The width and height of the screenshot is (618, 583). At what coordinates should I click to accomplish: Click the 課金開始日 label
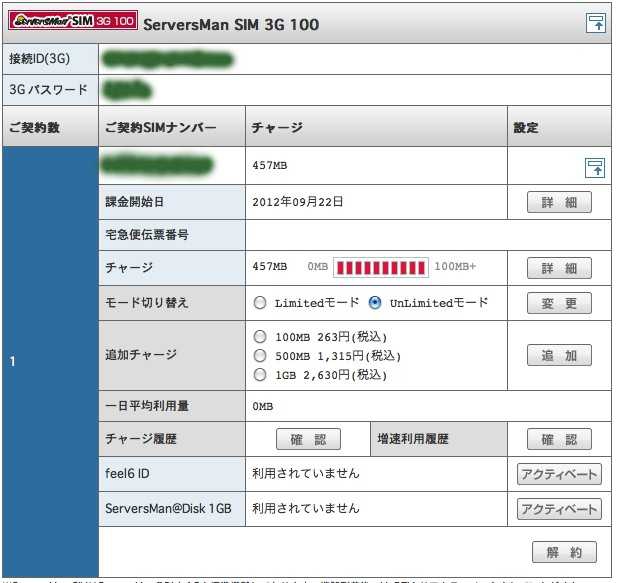134,202
